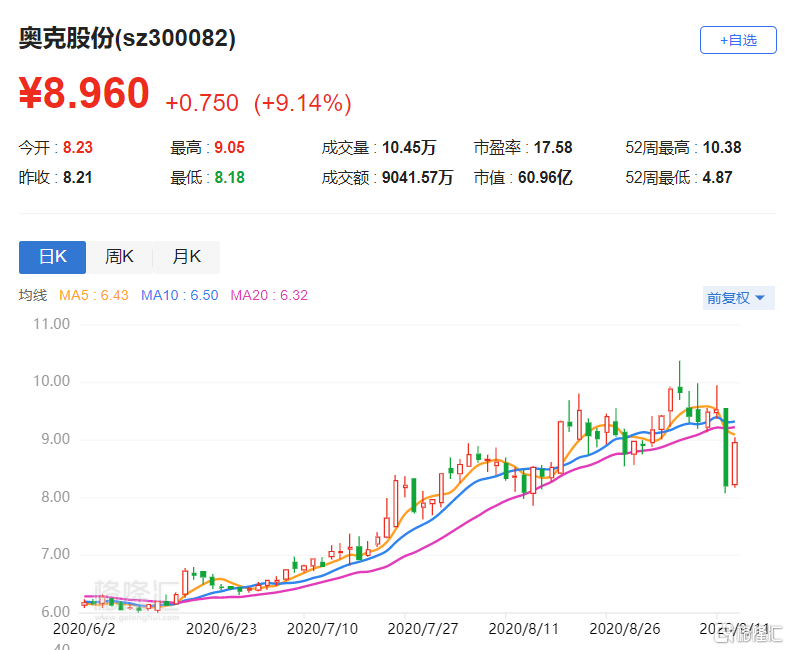
Task: Click the 2020/8/11 date axis label
Action: (524, 629)
